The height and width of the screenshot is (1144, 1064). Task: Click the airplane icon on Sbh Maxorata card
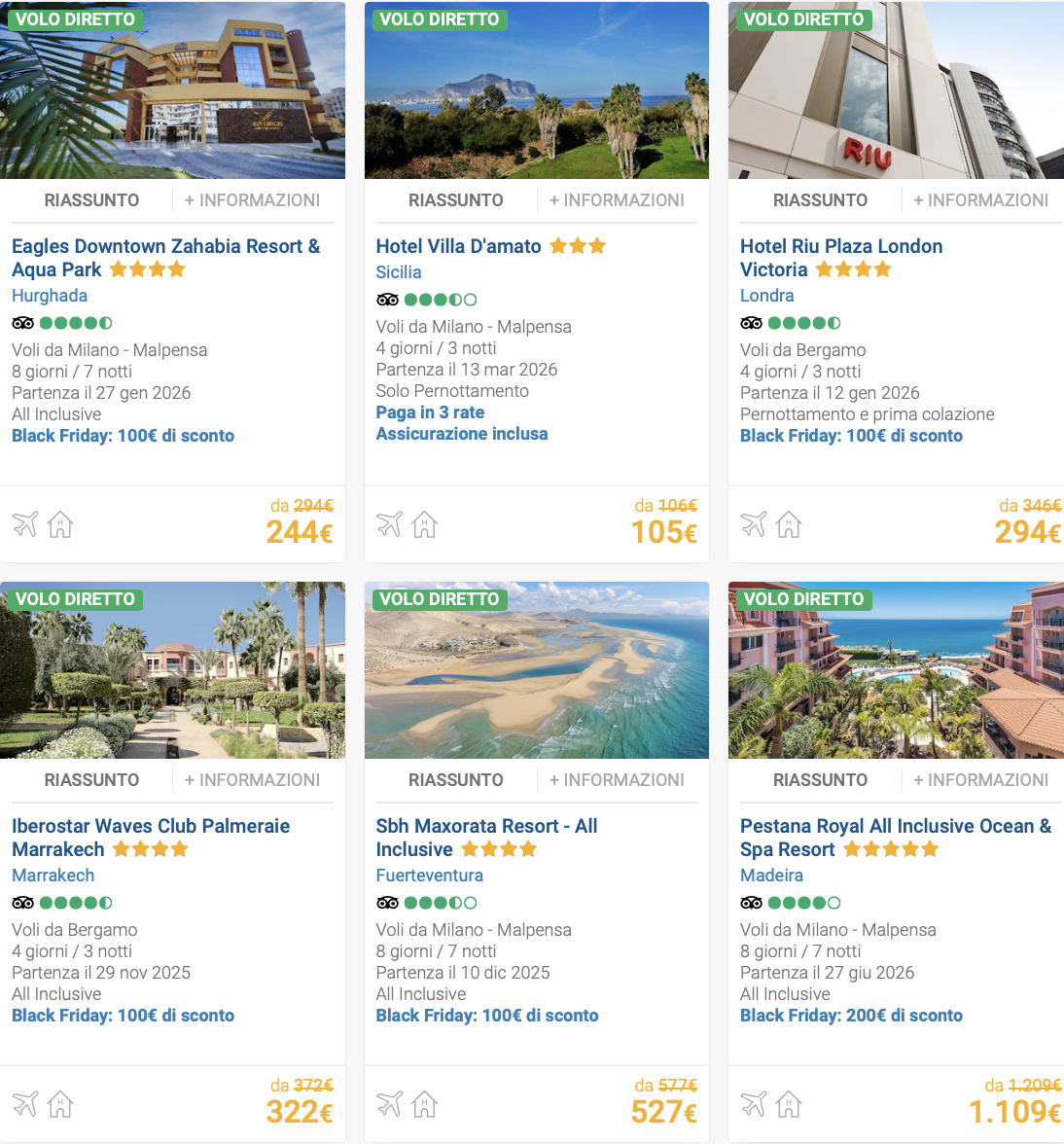point(390,1103)
